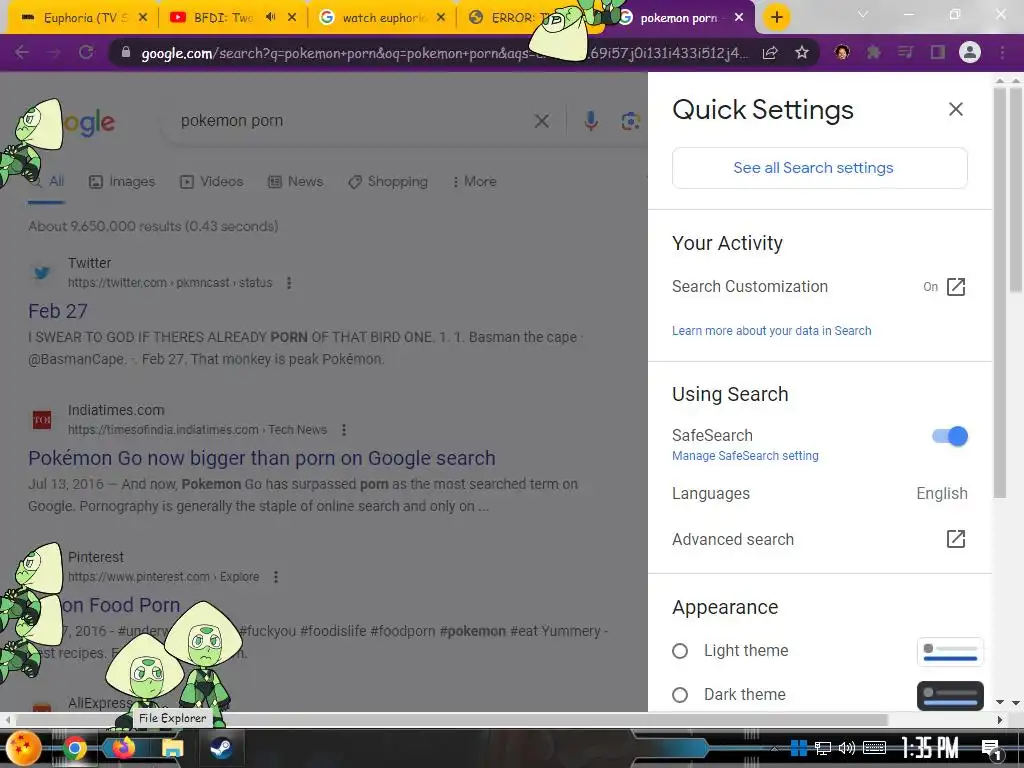
Task: Open Advanced search external link icon
Action: [955, 539]
